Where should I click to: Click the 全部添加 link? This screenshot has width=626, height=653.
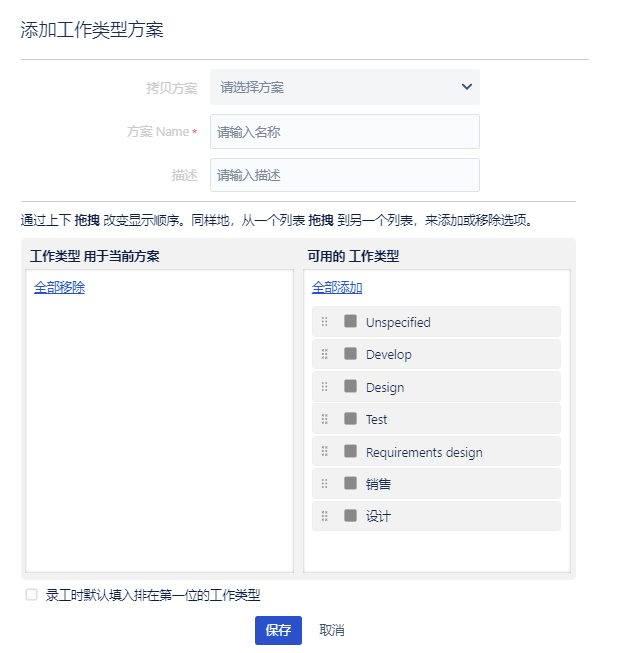pos(337,287)
